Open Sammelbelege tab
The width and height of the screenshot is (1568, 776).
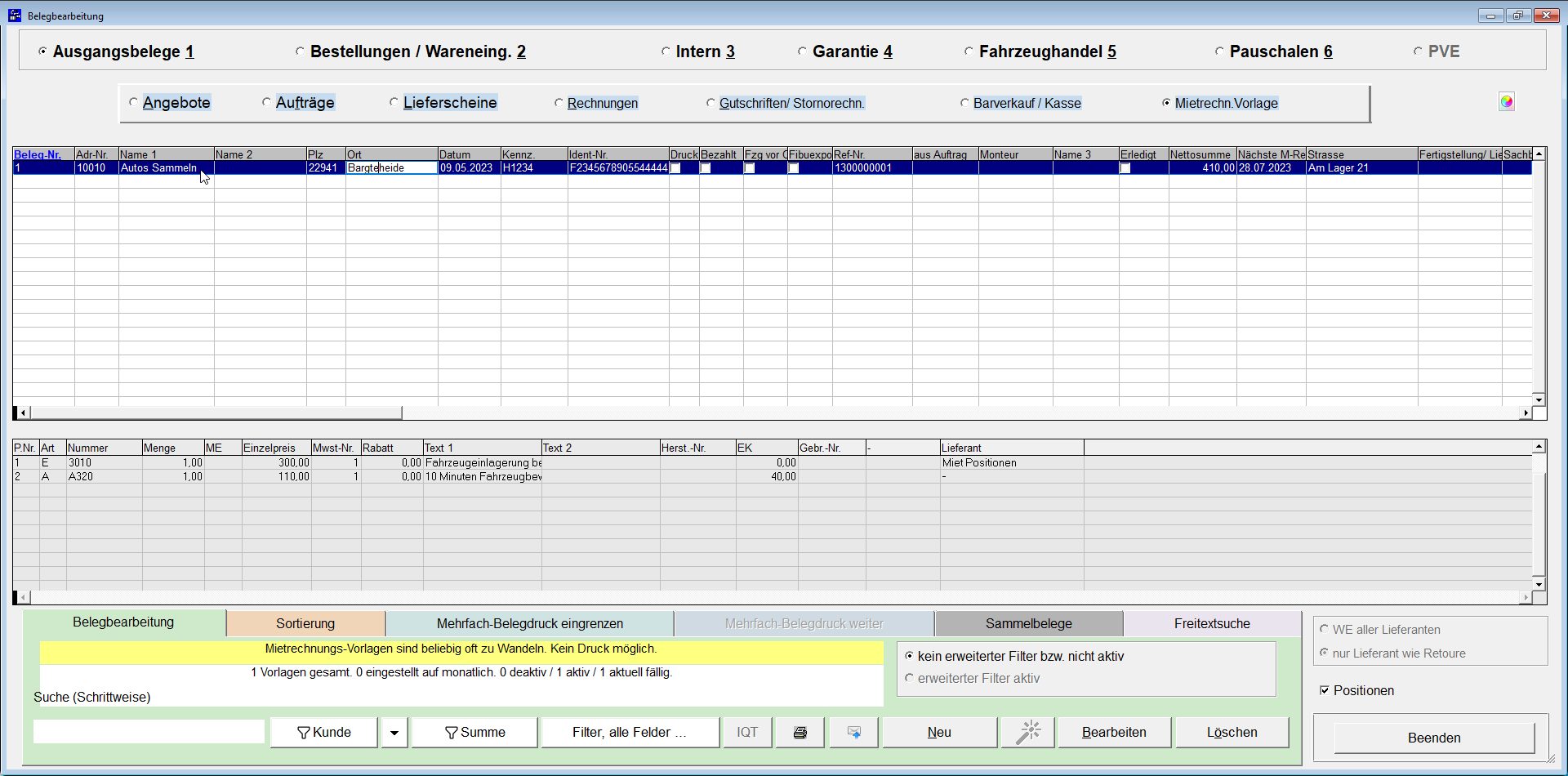(x=1029, y=623)
